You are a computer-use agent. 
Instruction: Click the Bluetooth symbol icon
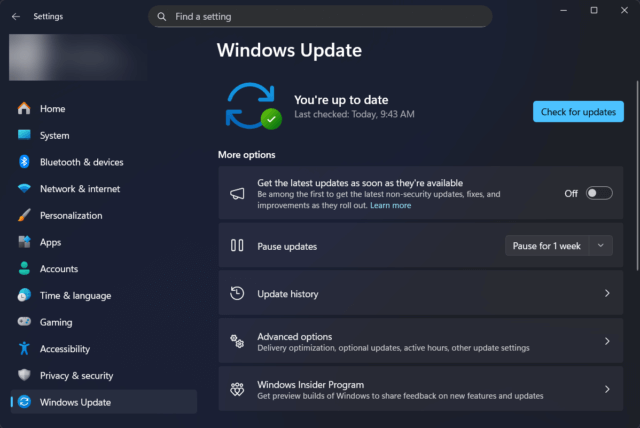[24, 162]
